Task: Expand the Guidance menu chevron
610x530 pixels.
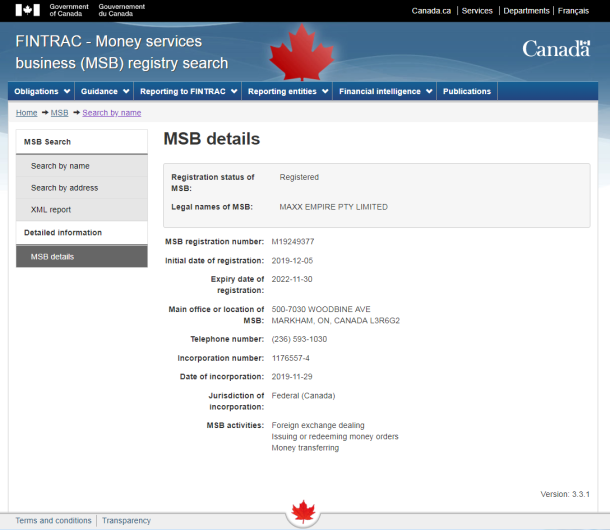Action: 126,91
